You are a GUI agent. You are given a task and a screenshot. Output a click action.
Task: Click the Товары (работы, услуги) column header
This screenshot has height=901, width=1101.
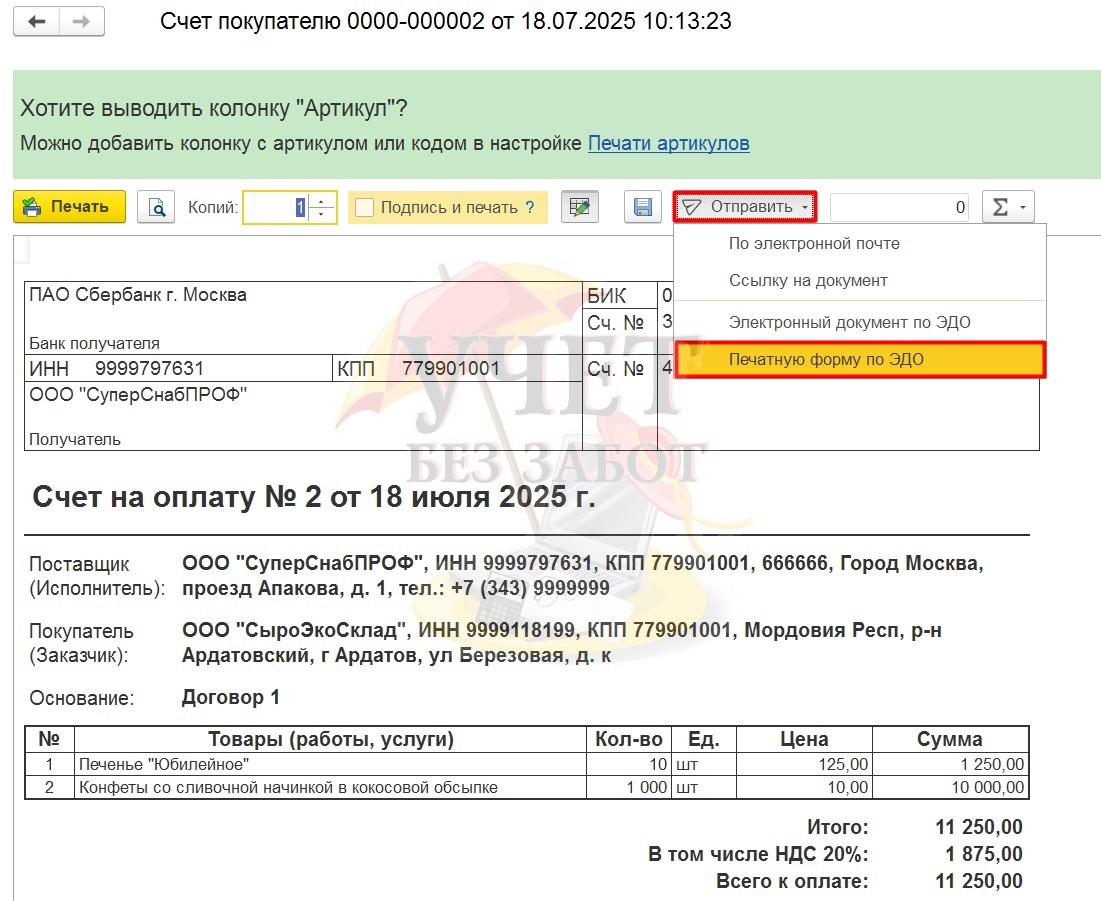[x=331, y=739]
